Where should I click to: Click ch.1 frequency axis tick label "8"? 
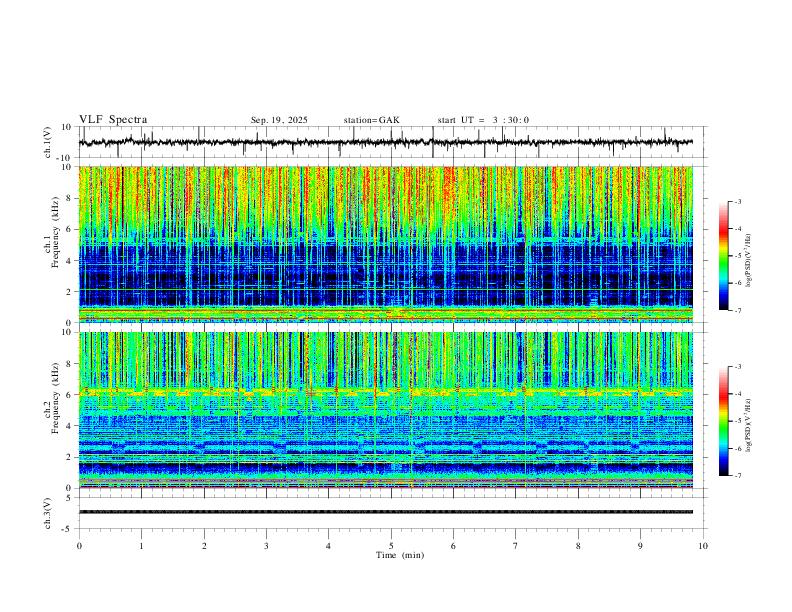pyautogui.click(x=69, y=198)
